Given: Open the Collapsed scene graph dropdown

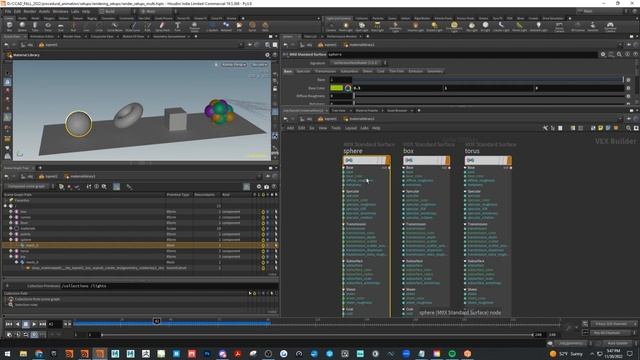Looking at the screenshot, I should [30, 187].
